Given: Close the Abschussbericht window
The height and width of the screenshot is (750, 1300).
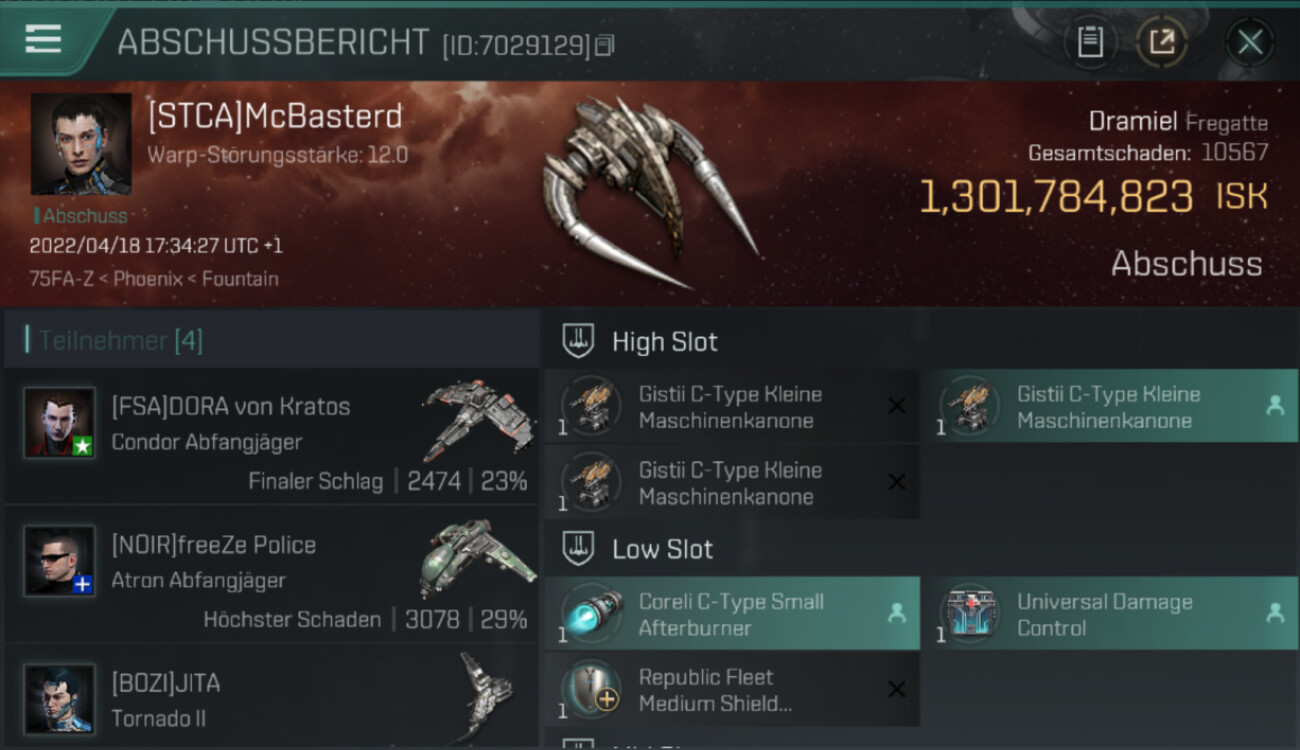Looking at the screenshot, I should tap(1250, 42).
